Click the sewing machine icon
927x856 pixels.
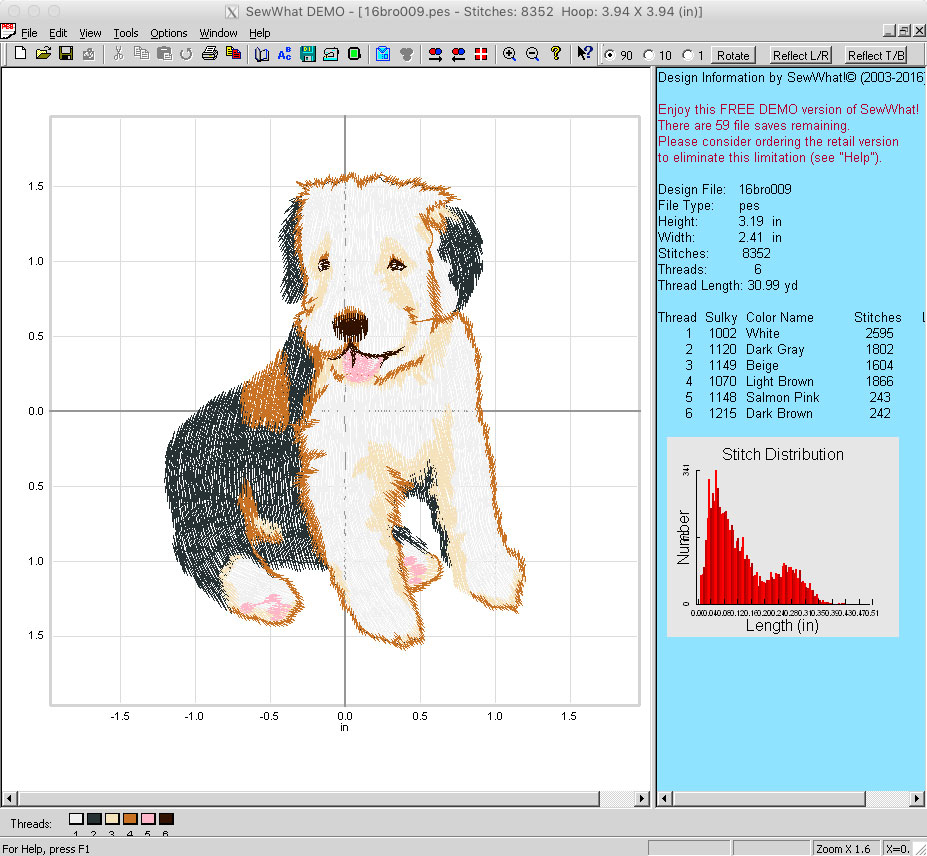click(x=330, y=54)
